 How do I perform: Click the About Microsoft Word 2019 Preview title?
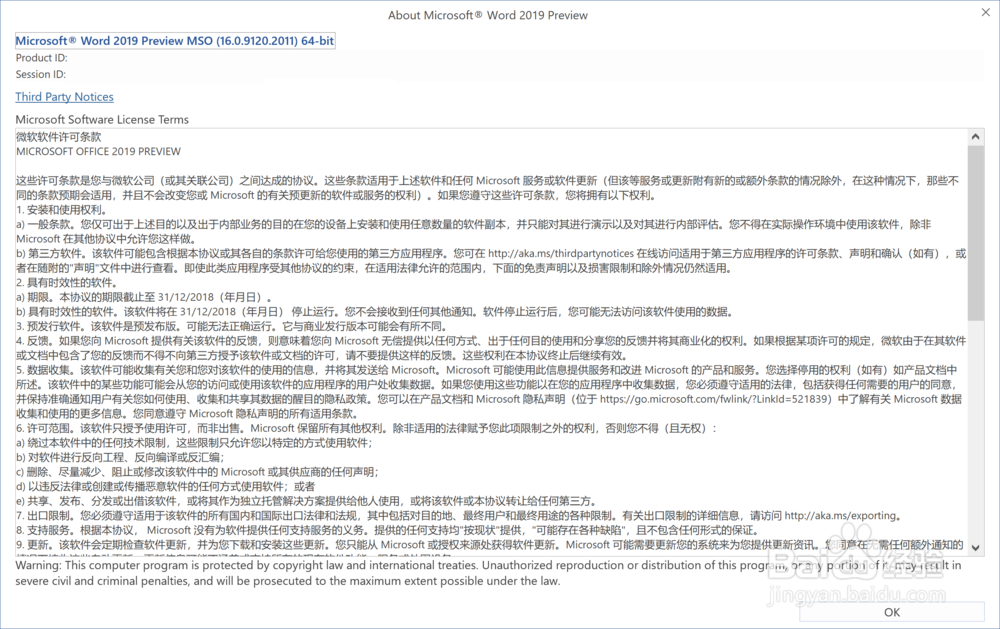(488, 15)
